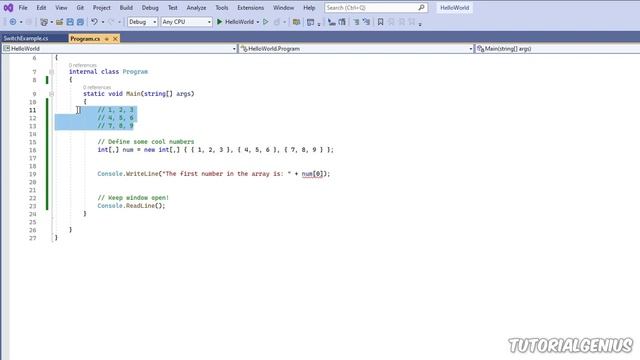Click the Hot Reload flame icon
640x360 pixels.
tap(277, 22)
